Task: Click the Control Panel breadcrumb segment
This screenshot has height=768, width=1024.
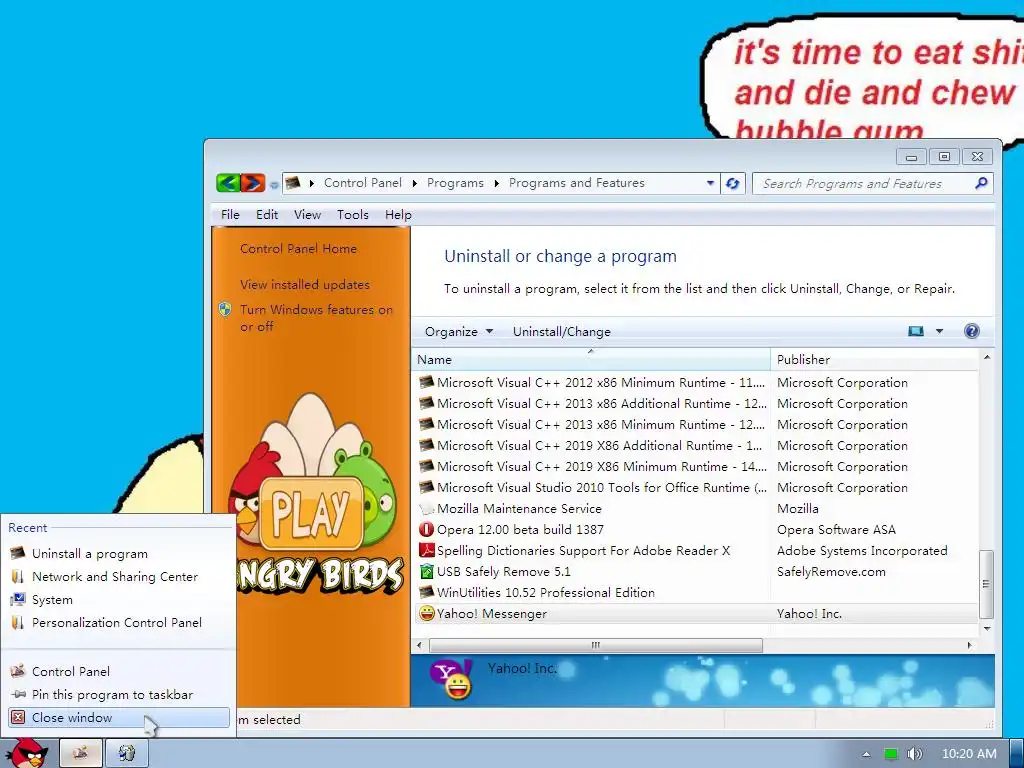Action: click(362, 183)
